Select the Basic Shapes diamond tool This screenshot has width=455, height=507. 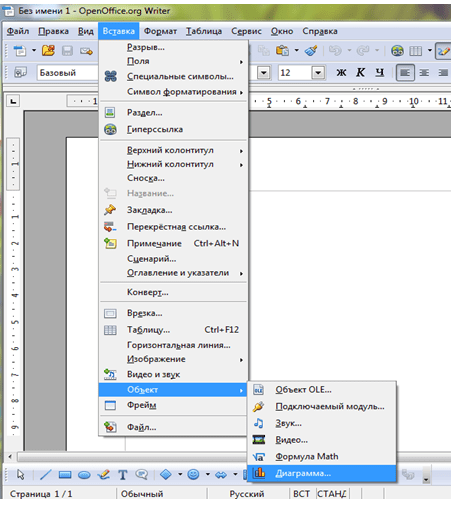[166, 475]
